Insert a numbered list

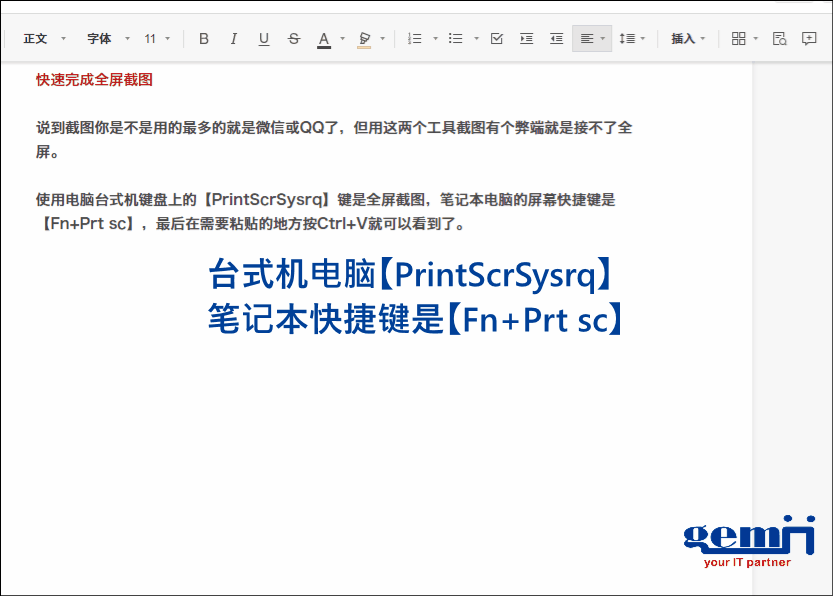415,39
